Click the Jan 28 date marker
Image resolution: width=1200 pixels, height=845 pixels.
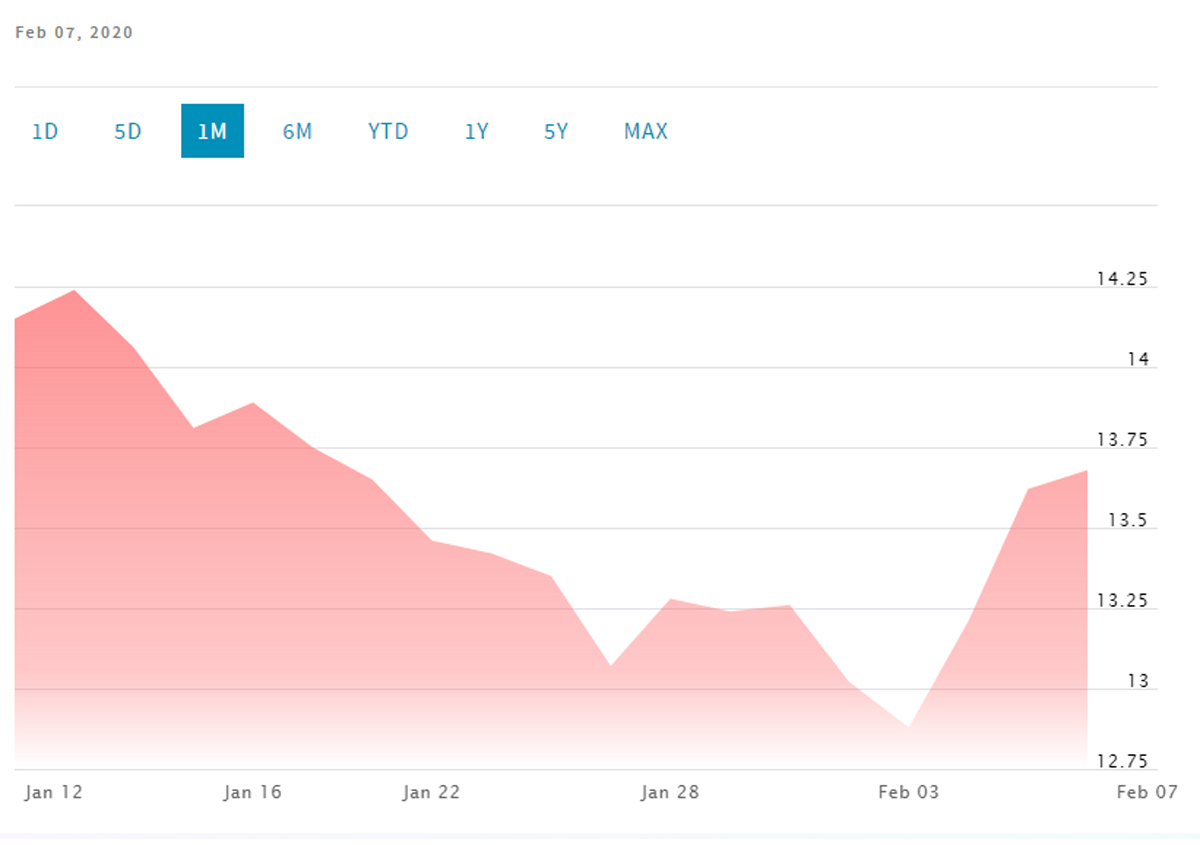pos(670,793)
